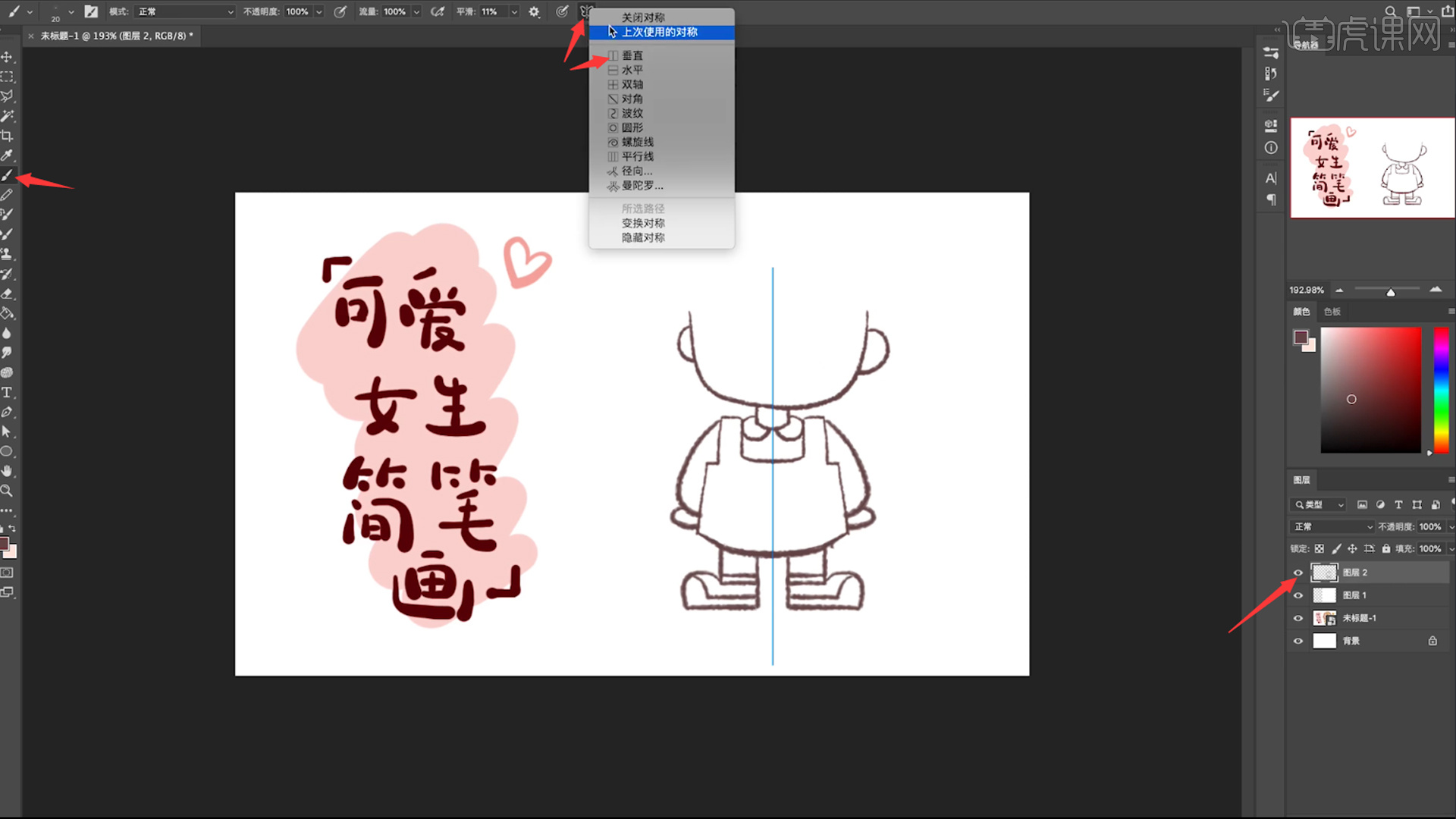
Task: Switch to the 色板 swatches tab
Action: (x=1332, y=312)
